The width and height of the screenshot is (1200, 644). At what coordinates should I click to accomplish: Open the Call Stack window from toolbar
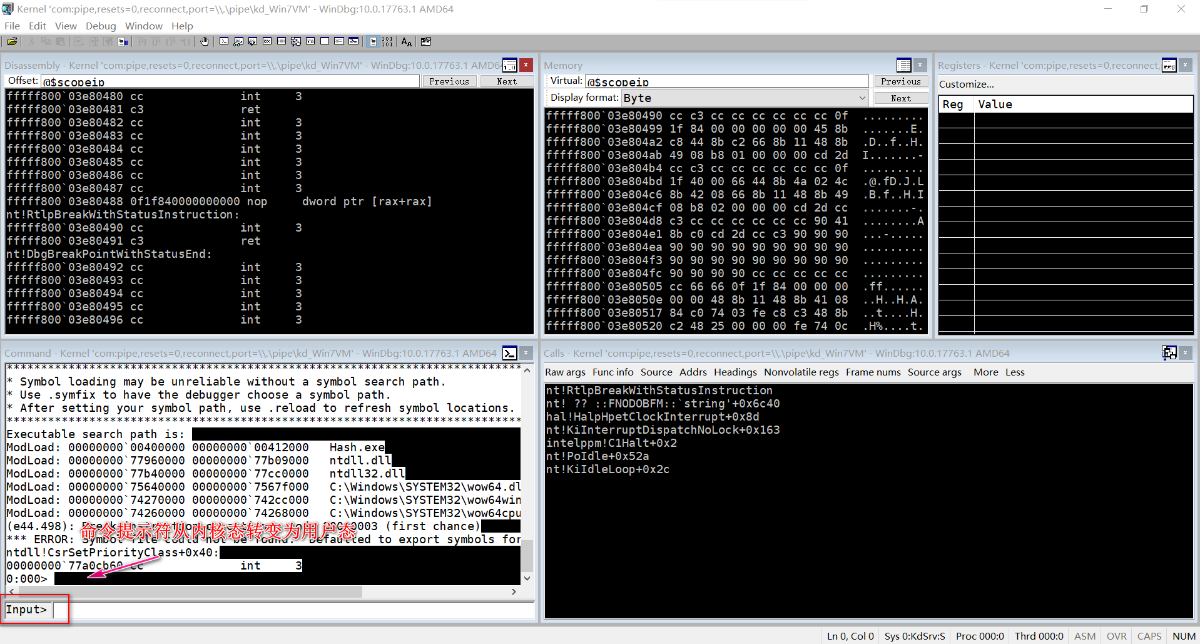(296, 42)
